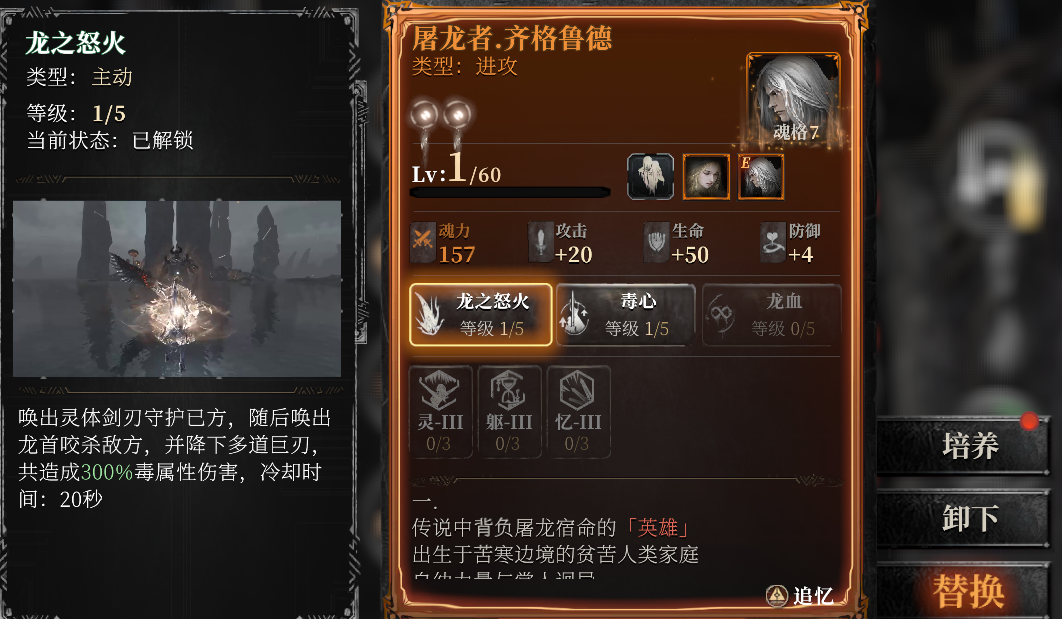Screen dimensions: 1062x619
Task: Select the 龙之怒火 skill icon
Action: (480, 315)
